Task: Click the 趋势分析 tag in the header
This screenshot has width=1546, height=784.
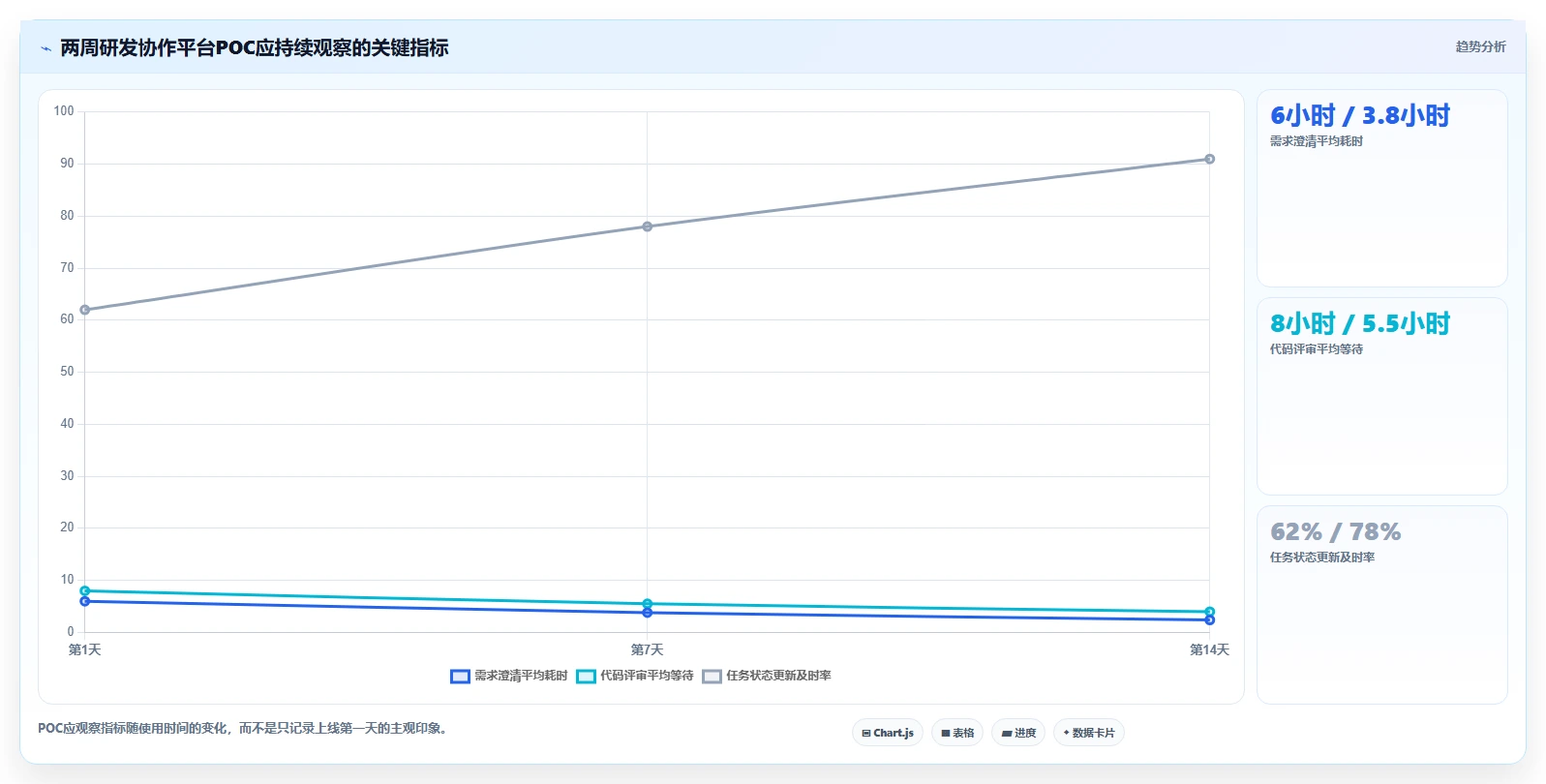Action: pyautogui.click(x=1480, y=46)
